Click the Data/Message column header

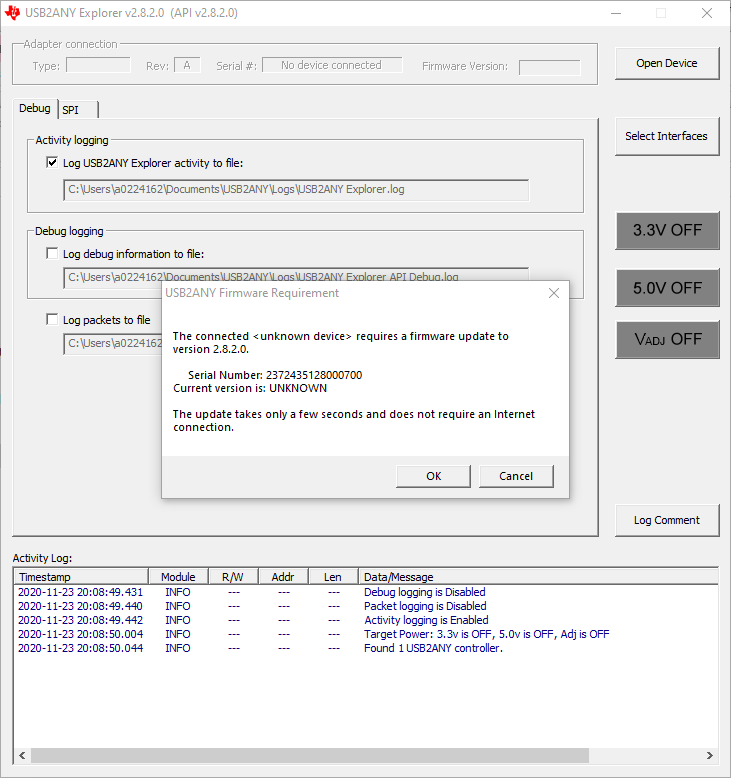pyautogui.click(x=538, y=577)
